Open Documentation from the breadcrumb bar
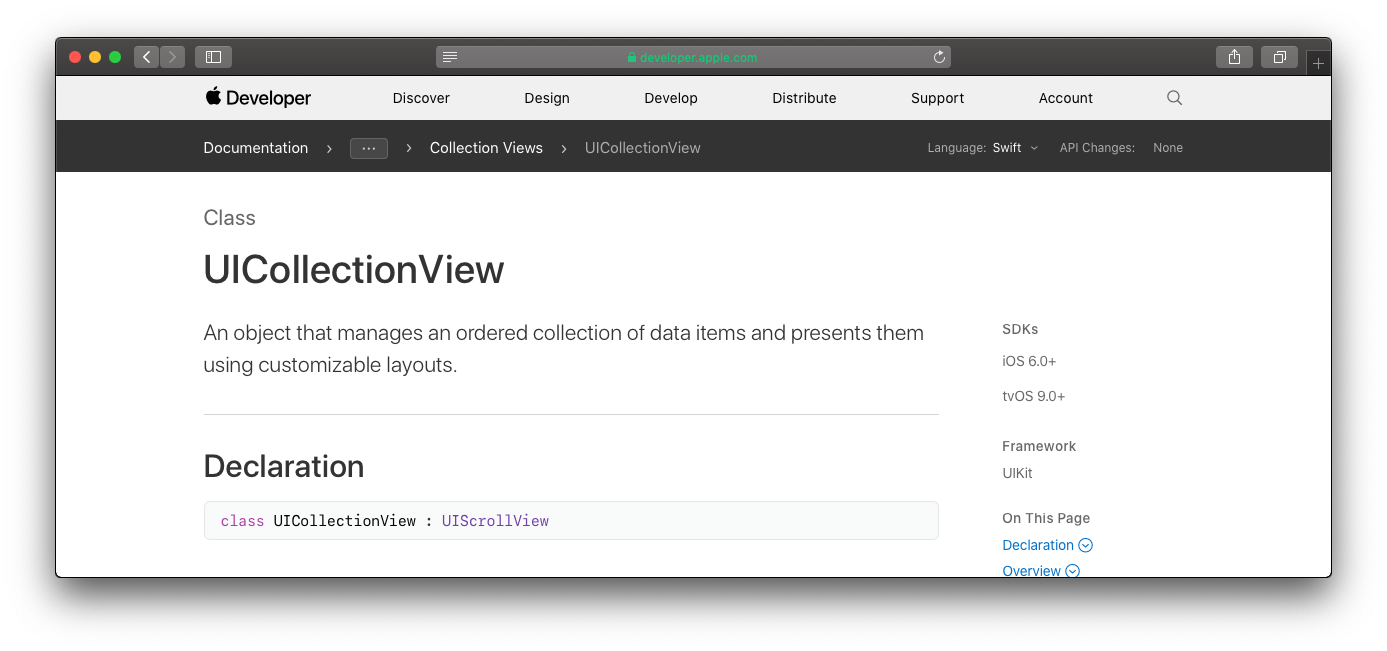 pyautogui.click(x=255, y=147)
